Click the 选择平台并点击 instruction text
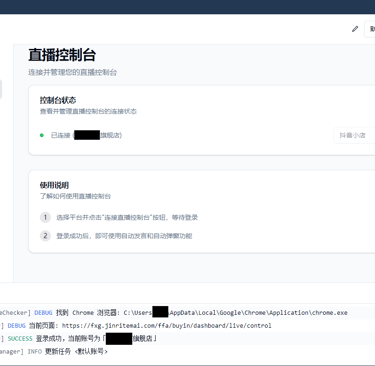The image size is (375, 366). (x=127, y=217)
